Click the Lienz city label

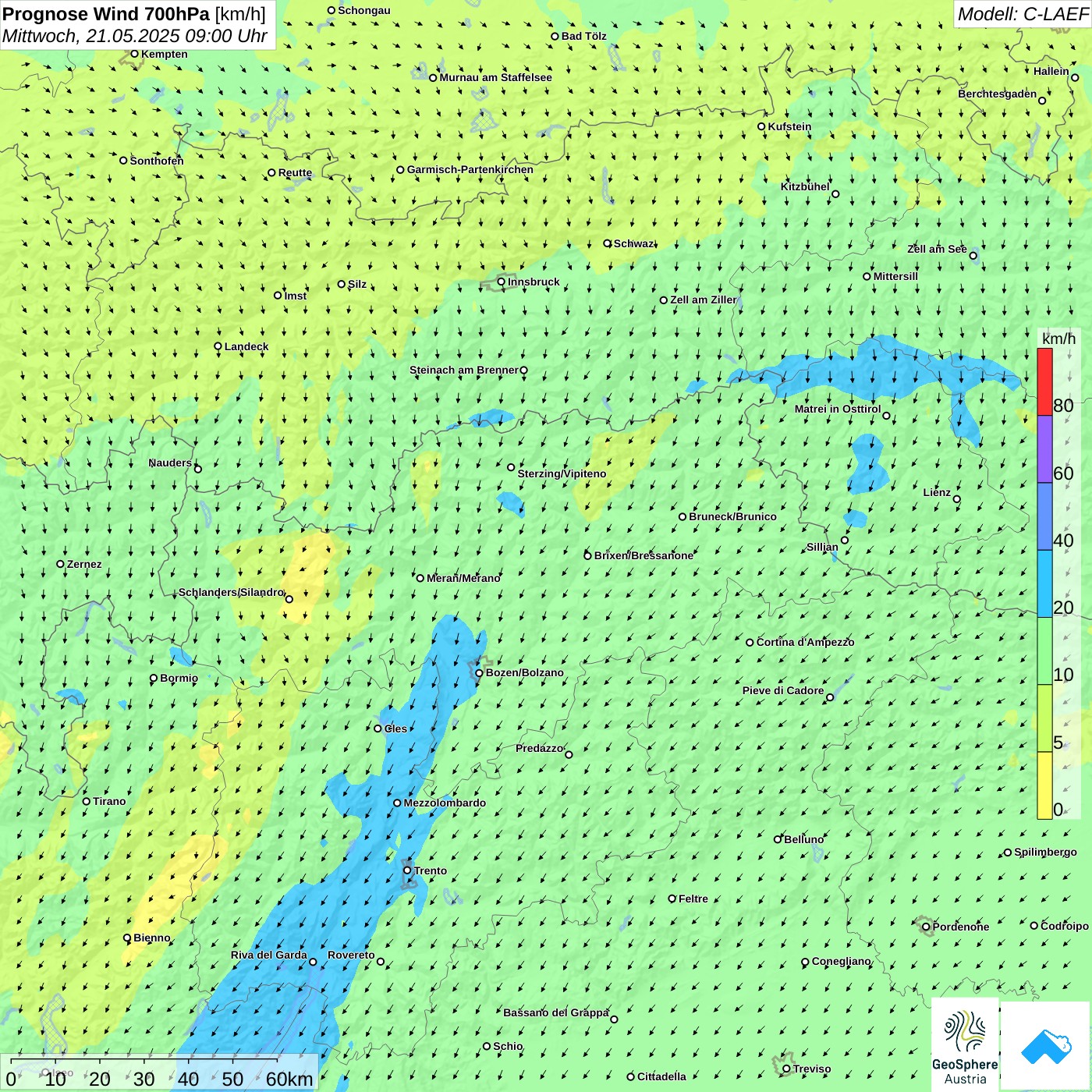[937, 492]
